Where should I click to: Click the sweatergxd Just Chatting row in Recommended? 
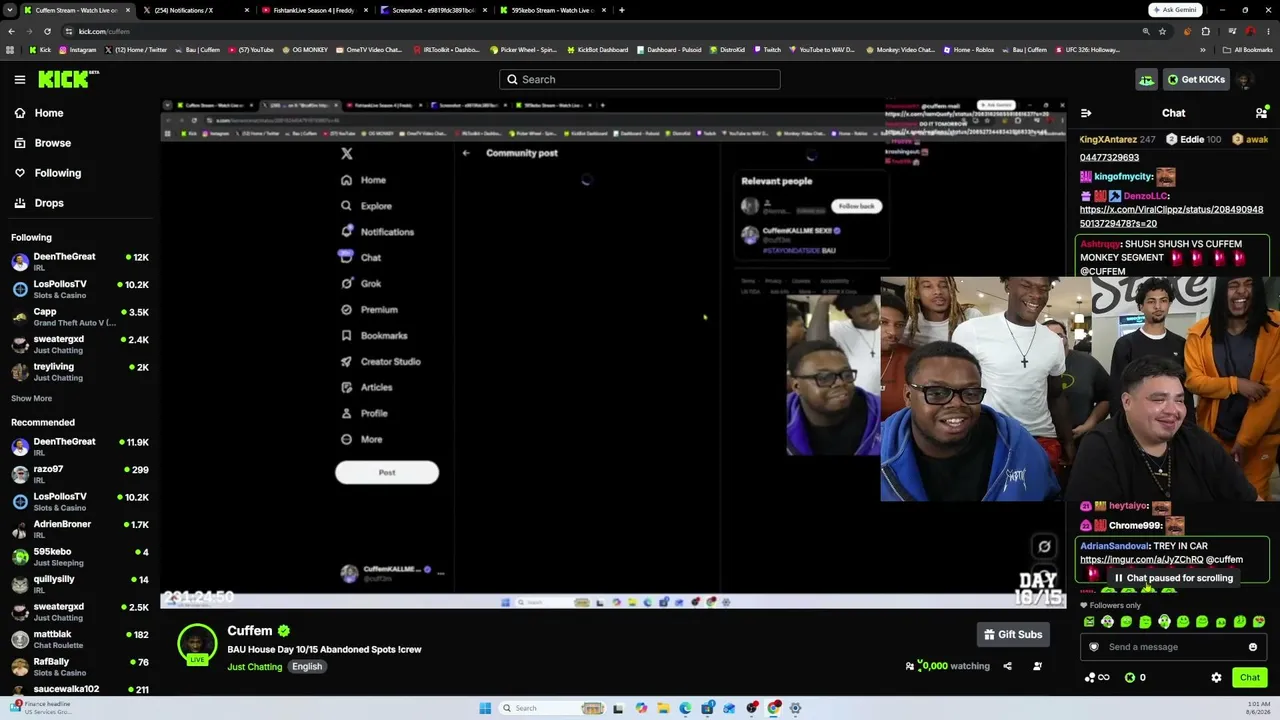(80, 612)
